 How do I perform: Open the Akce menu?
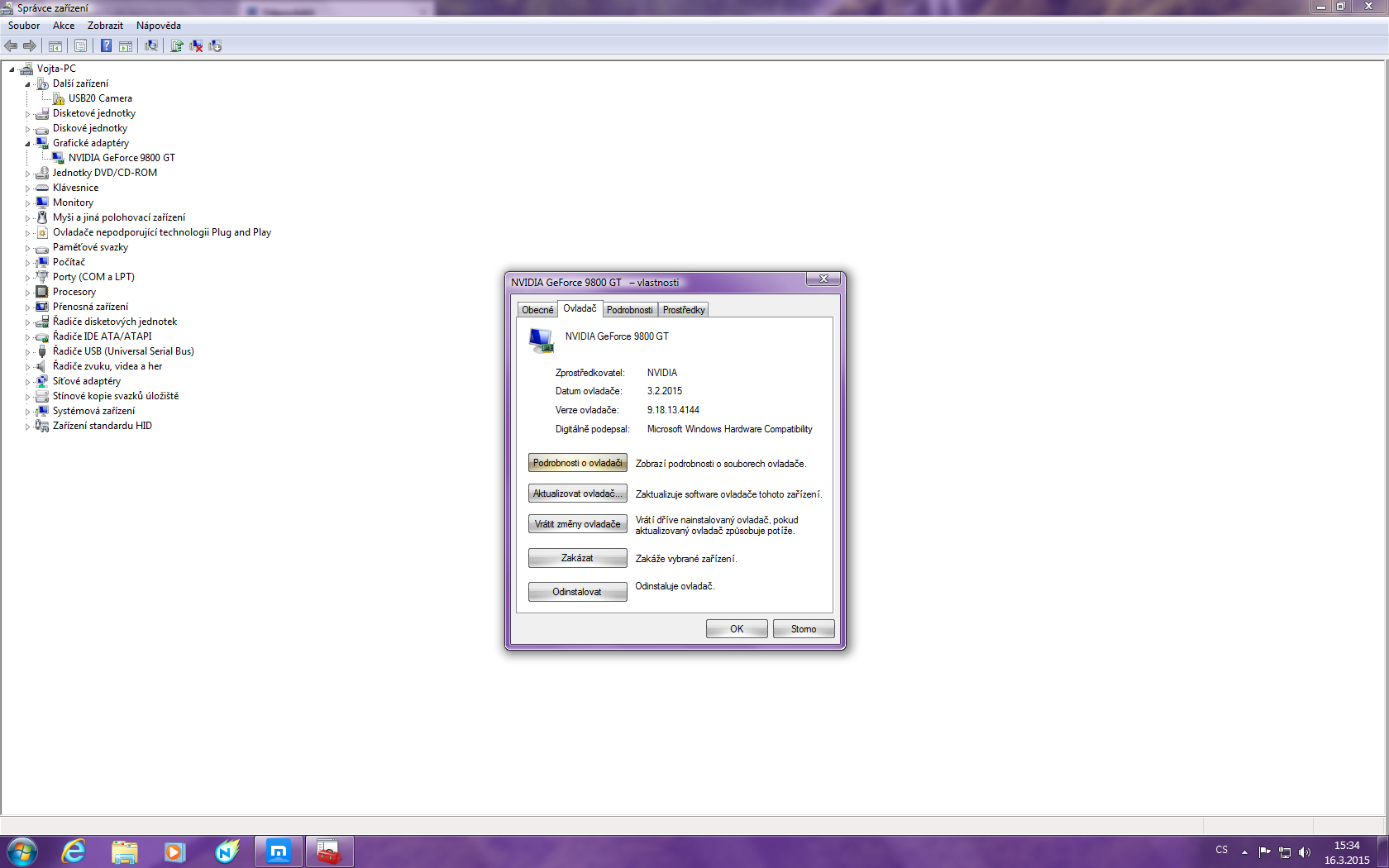click(x=64, y=26)
